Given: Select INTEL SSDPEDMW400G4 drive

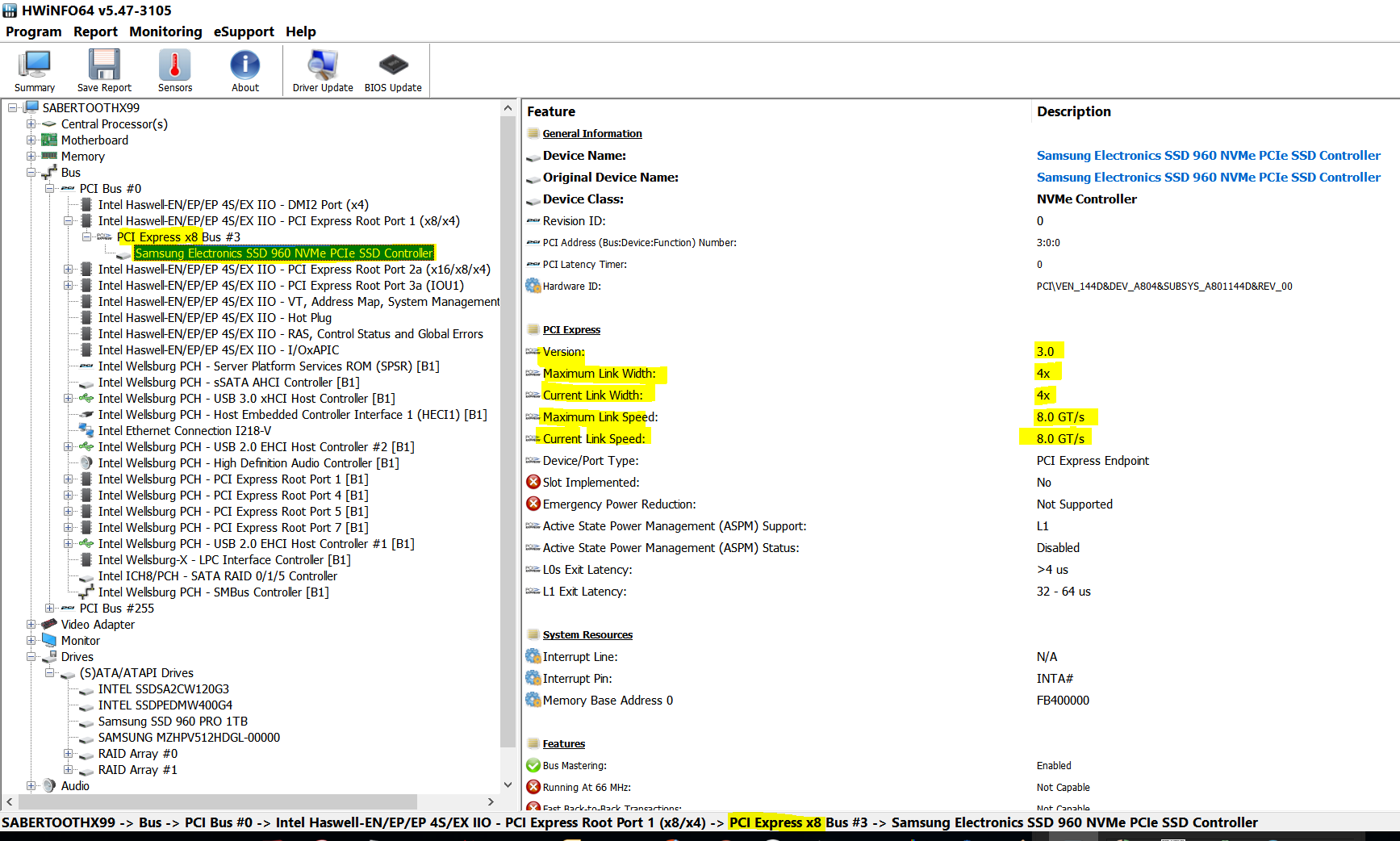Looking at the screenshot, I should click(x=165, y=705).
